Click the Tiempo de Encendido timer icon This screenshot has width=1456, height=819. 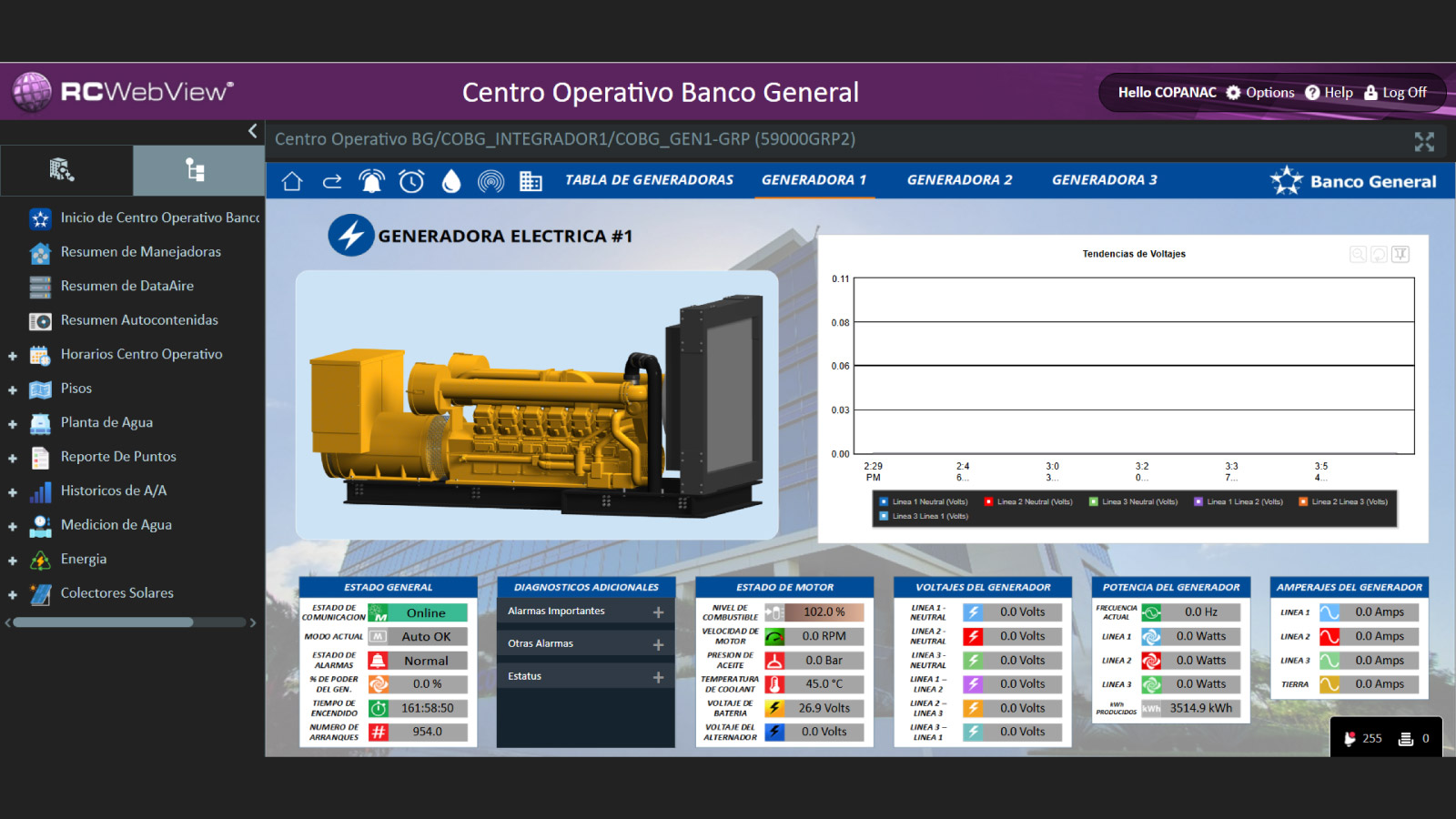pos(379,708)
